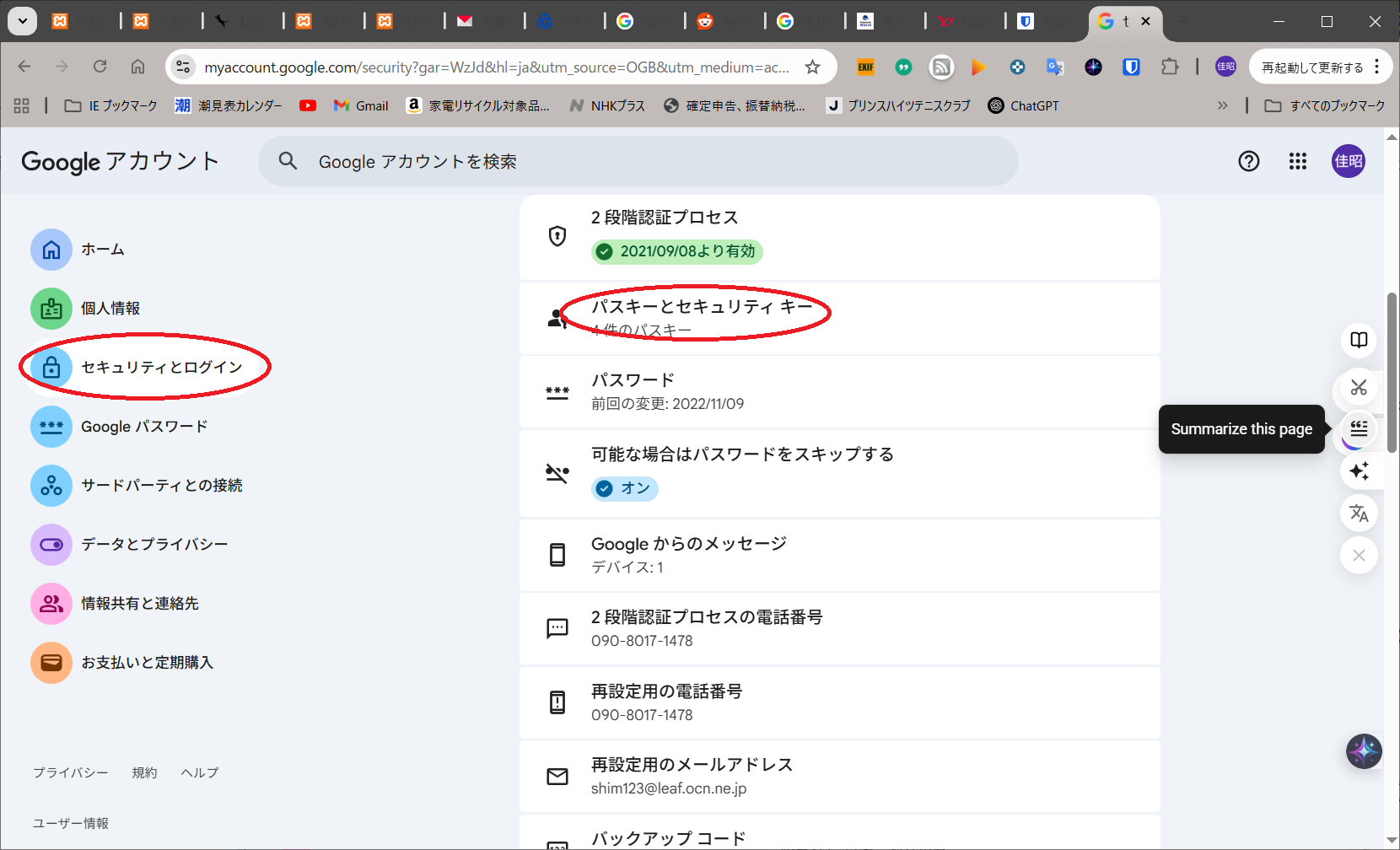Click the Summarize this page icon

click(x=1359, y=429)
